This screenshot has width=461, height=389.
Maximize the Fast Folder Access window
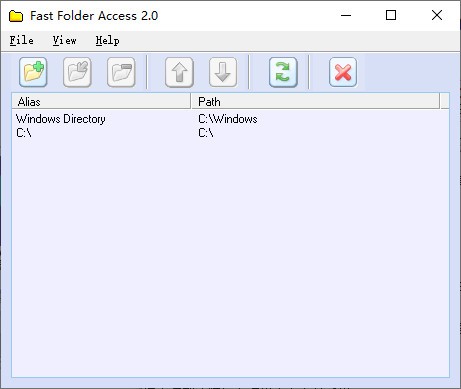(x=391, y=15)
